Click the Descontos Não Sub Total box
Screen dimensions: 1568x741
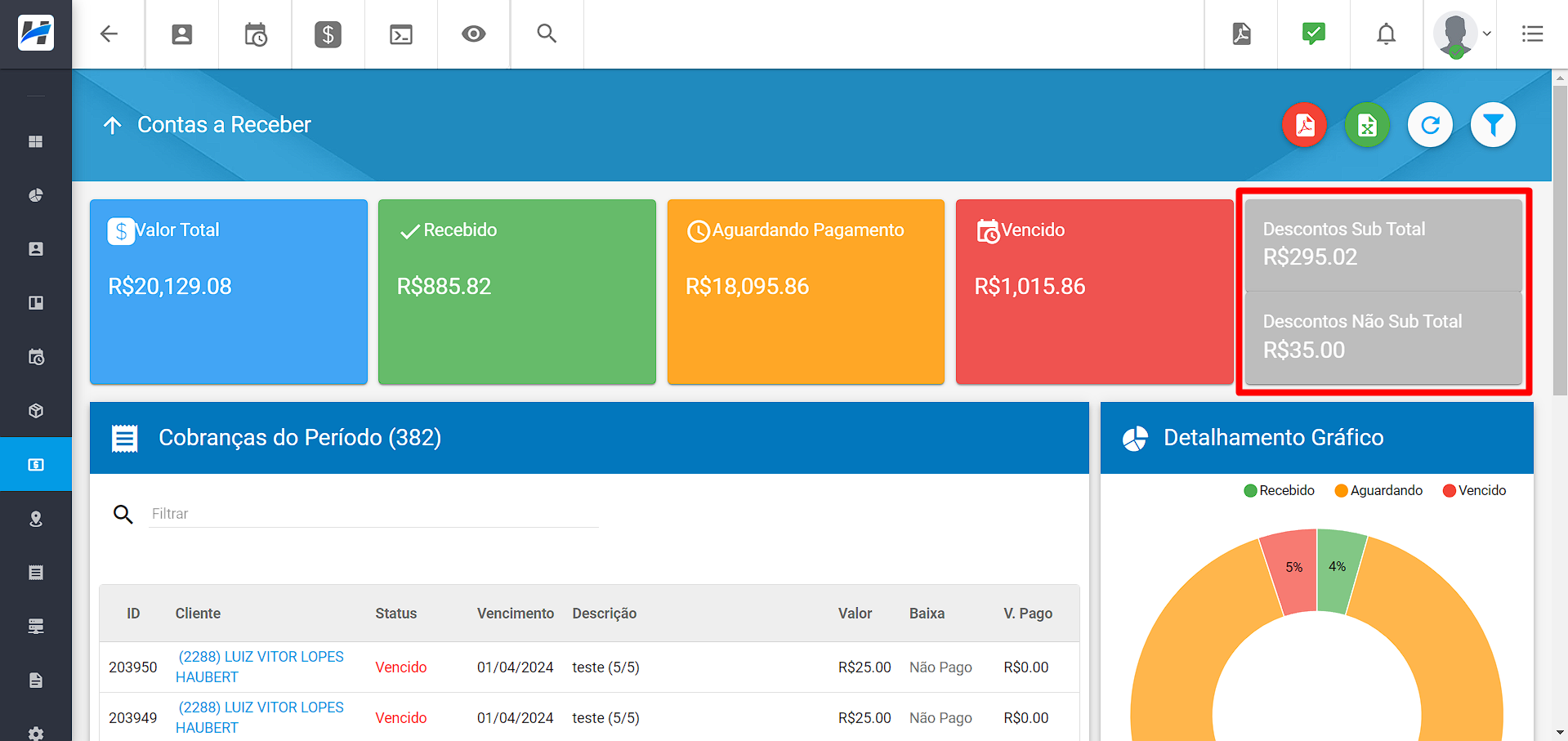click(1383, 337)
